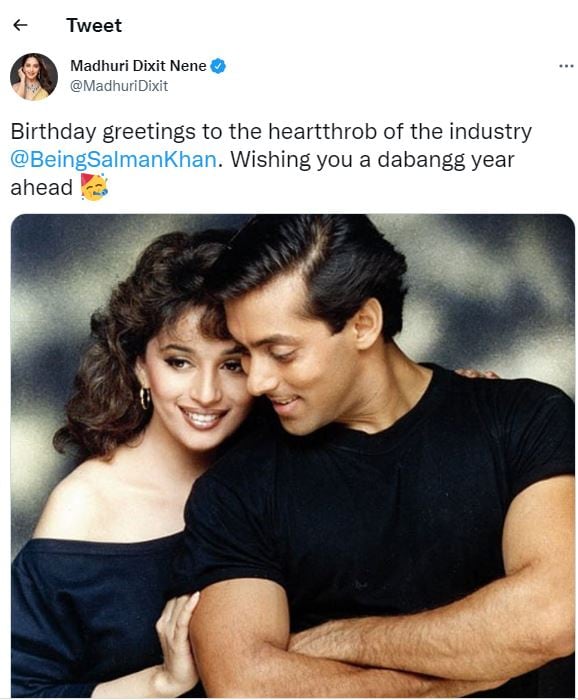
Task: Open the attached tweet photo
Action: coord(293,455)
